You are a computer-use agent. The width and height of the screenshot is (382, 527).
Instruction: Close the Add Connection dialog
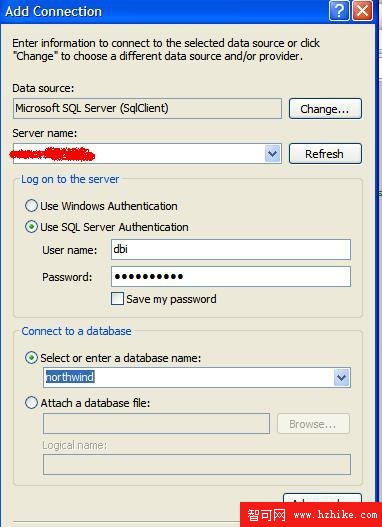point(362,11)
